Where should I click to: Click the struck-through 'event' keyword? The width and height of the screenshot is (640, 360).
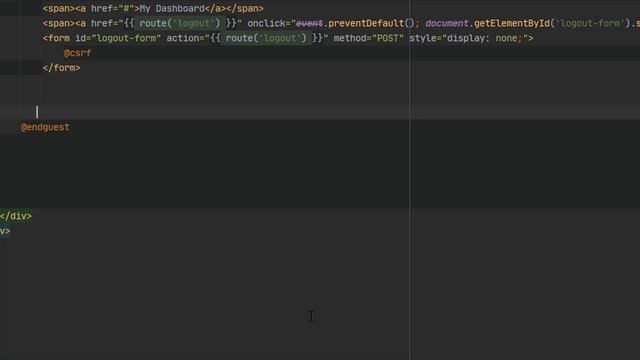coord(309,23)
